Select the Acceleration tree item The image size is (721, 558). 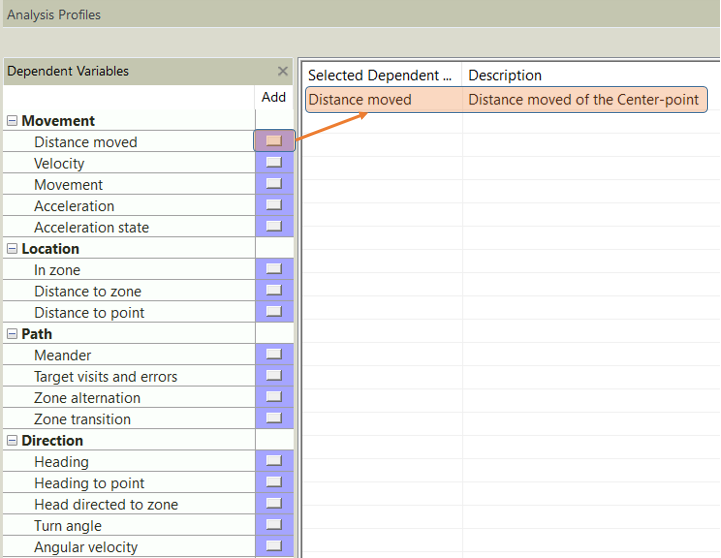[74, 206]
